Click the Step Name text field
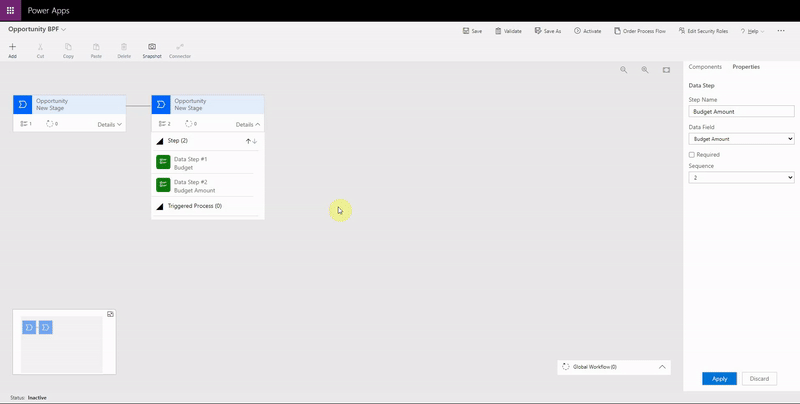Image resolution: width=800 pixels, height=404 pixels. coord(741,112)
